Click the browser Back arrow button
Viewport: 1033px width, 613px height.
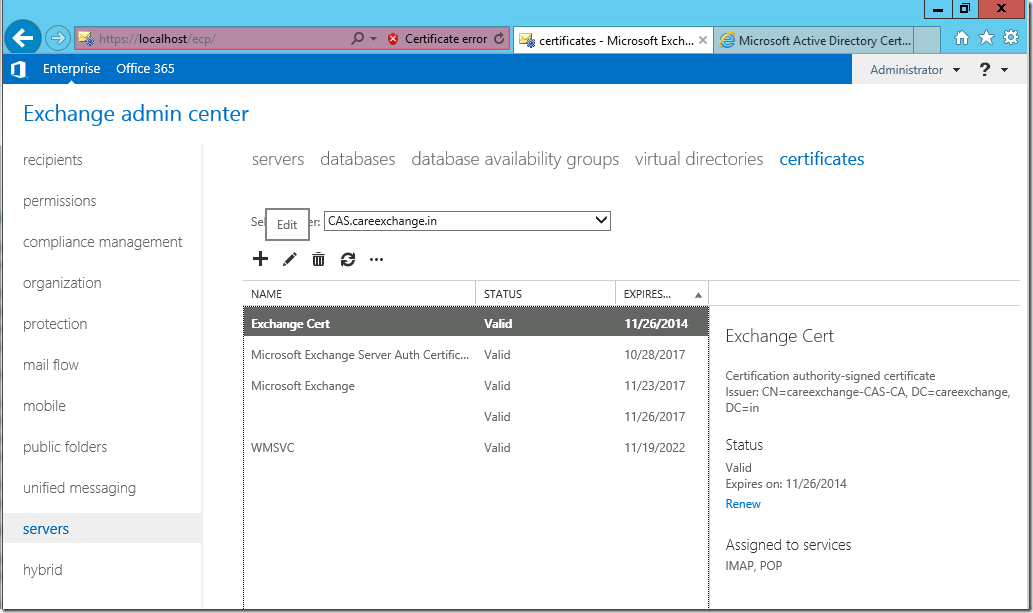pos(23,38)
